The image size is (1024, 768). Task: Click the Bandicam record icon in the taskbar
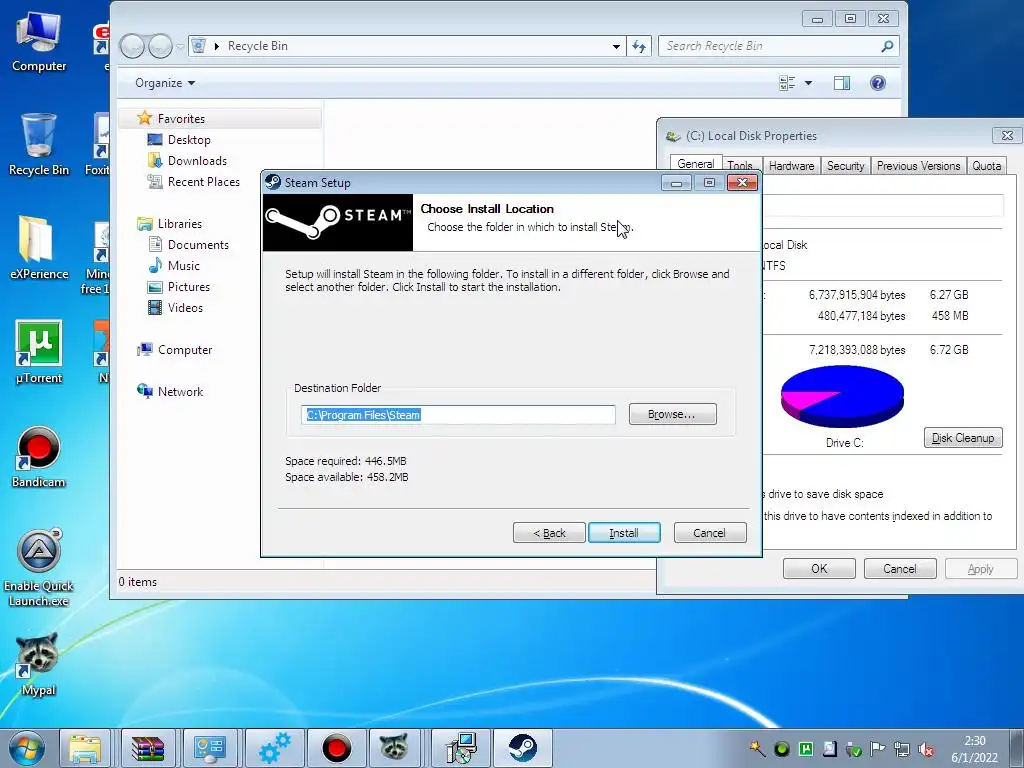337,748
